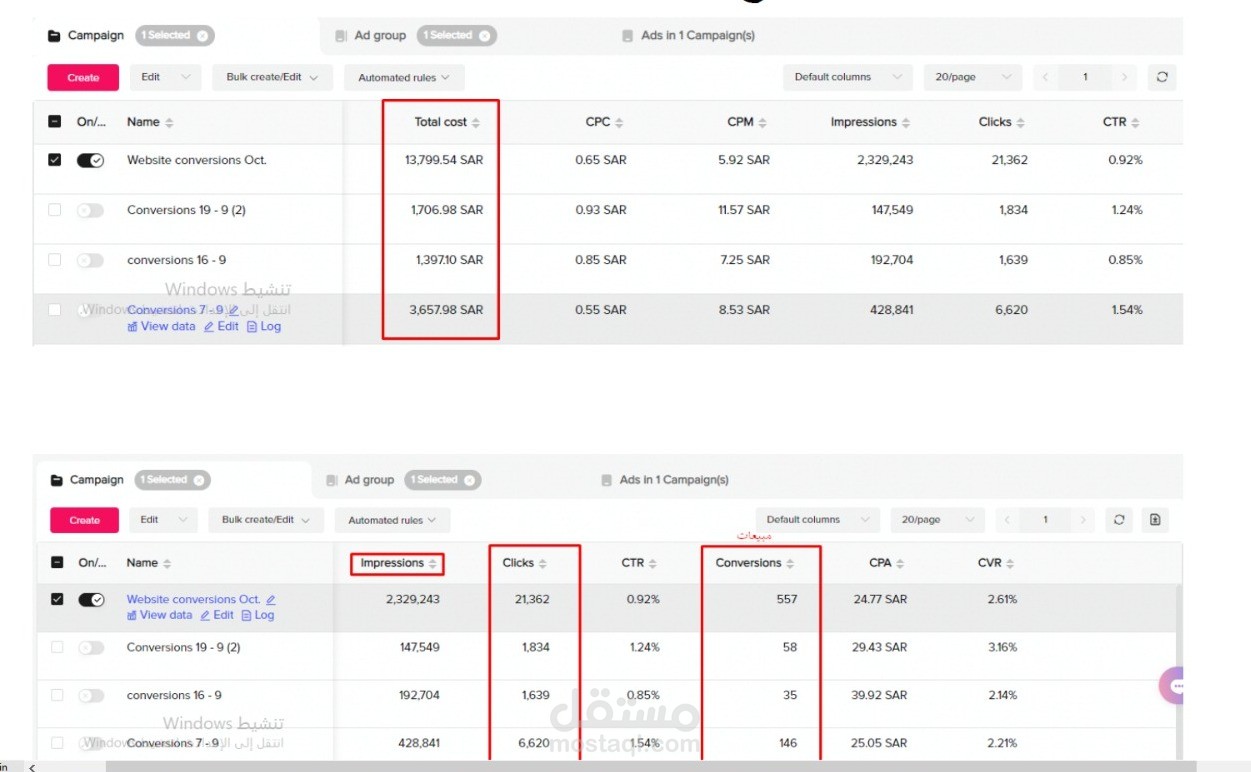
Task: Click export icon in bottom panel toolbar
Action: coord(1155,520)
